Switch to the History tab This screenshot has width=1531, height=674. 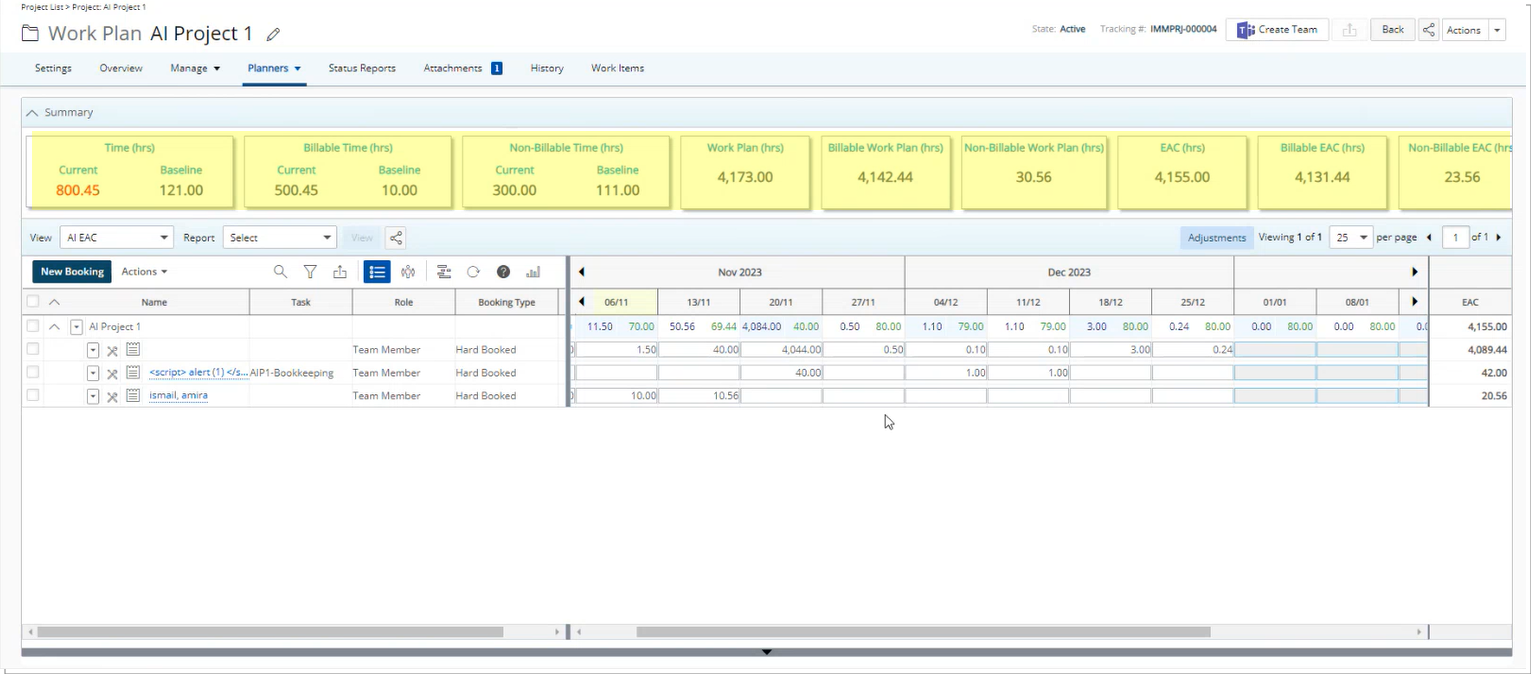[x=547, y=68]
